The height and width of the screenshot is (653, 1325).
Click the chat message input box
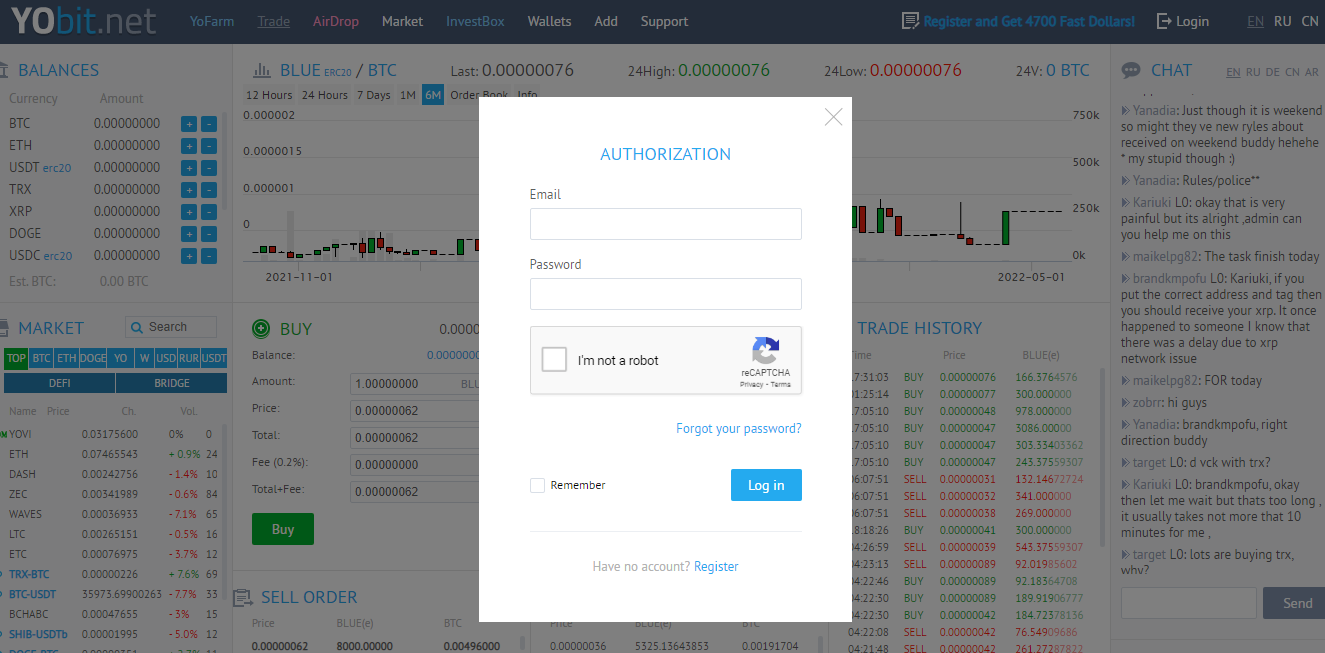[1189, 603]
